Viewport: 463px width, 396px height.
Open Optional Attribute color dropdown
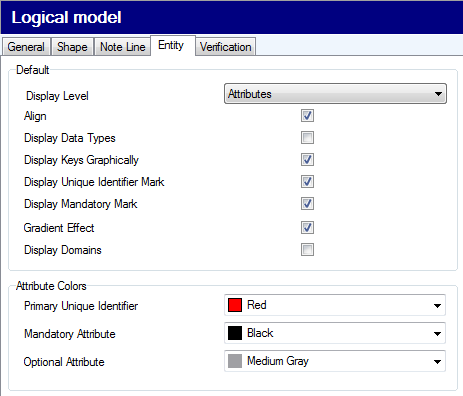(x=335, y=361)
